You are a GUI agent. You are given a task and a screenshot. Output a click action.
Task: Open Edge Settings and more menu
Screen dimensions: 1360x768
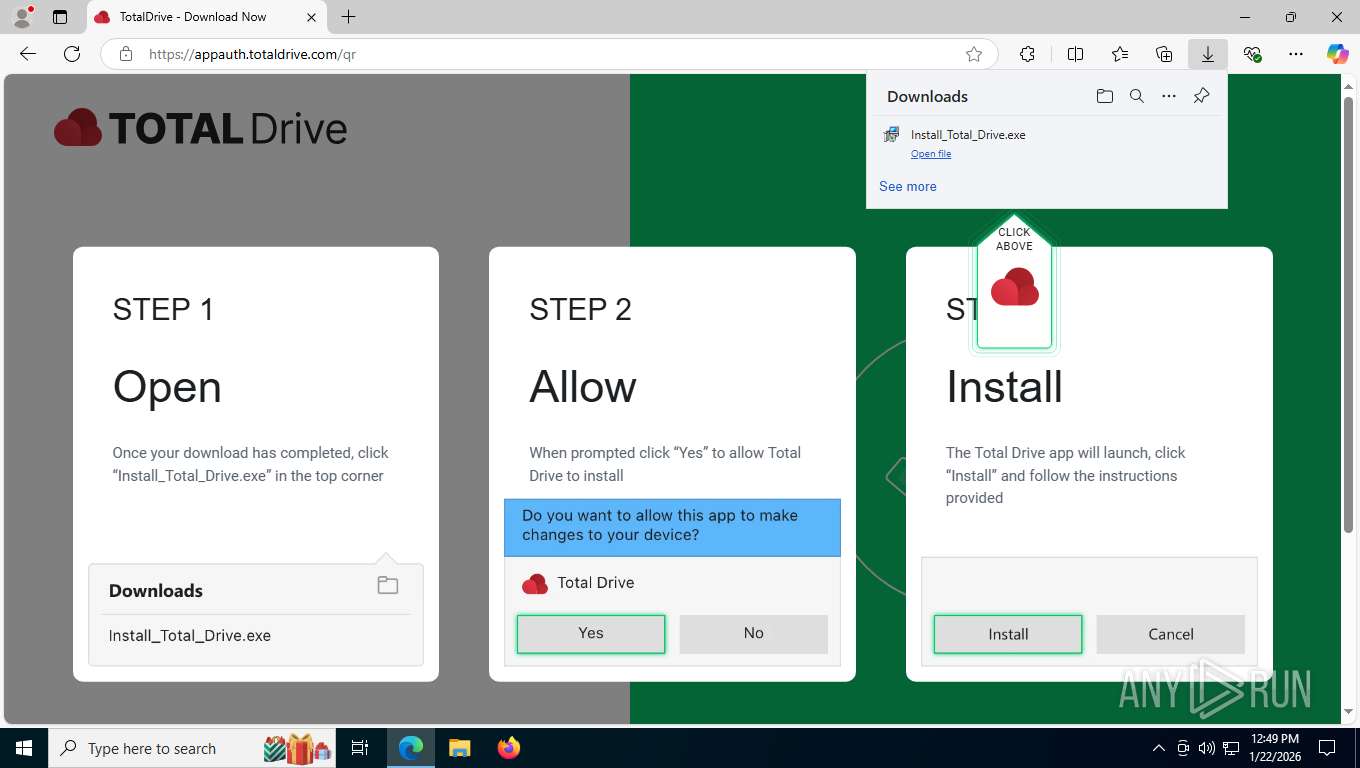click(x=1296, y=54)
